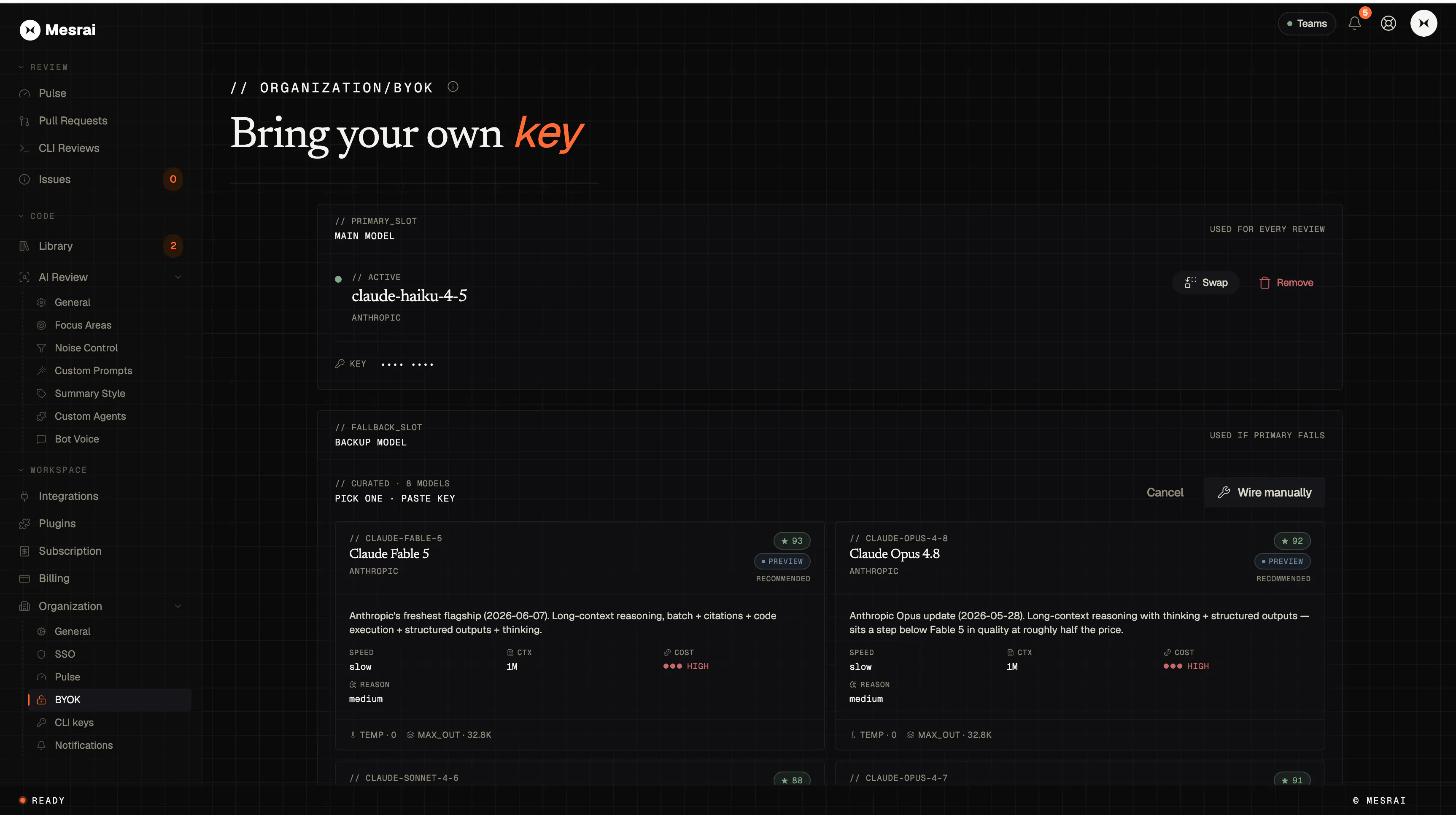Click the info icon beside ORGANIZATION/BYOK

[x=453, y=86]
